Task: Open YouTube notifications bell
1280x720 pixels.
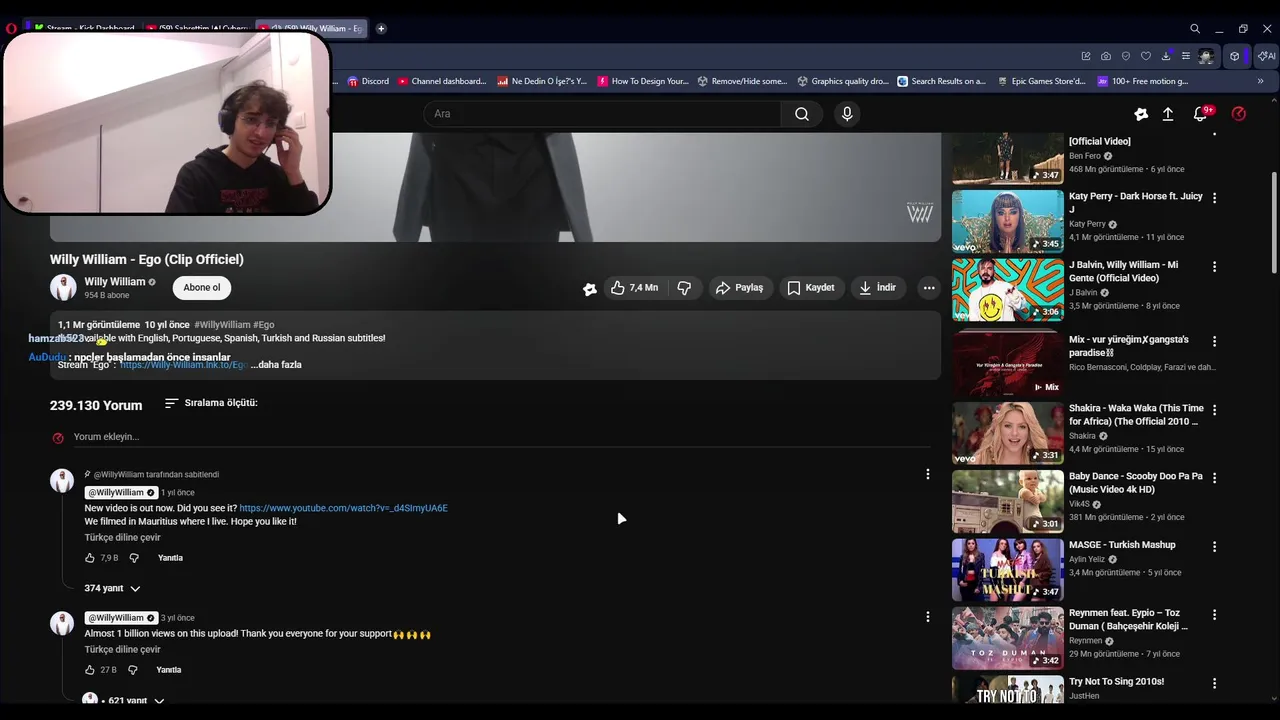Action: coord(1201,114)
